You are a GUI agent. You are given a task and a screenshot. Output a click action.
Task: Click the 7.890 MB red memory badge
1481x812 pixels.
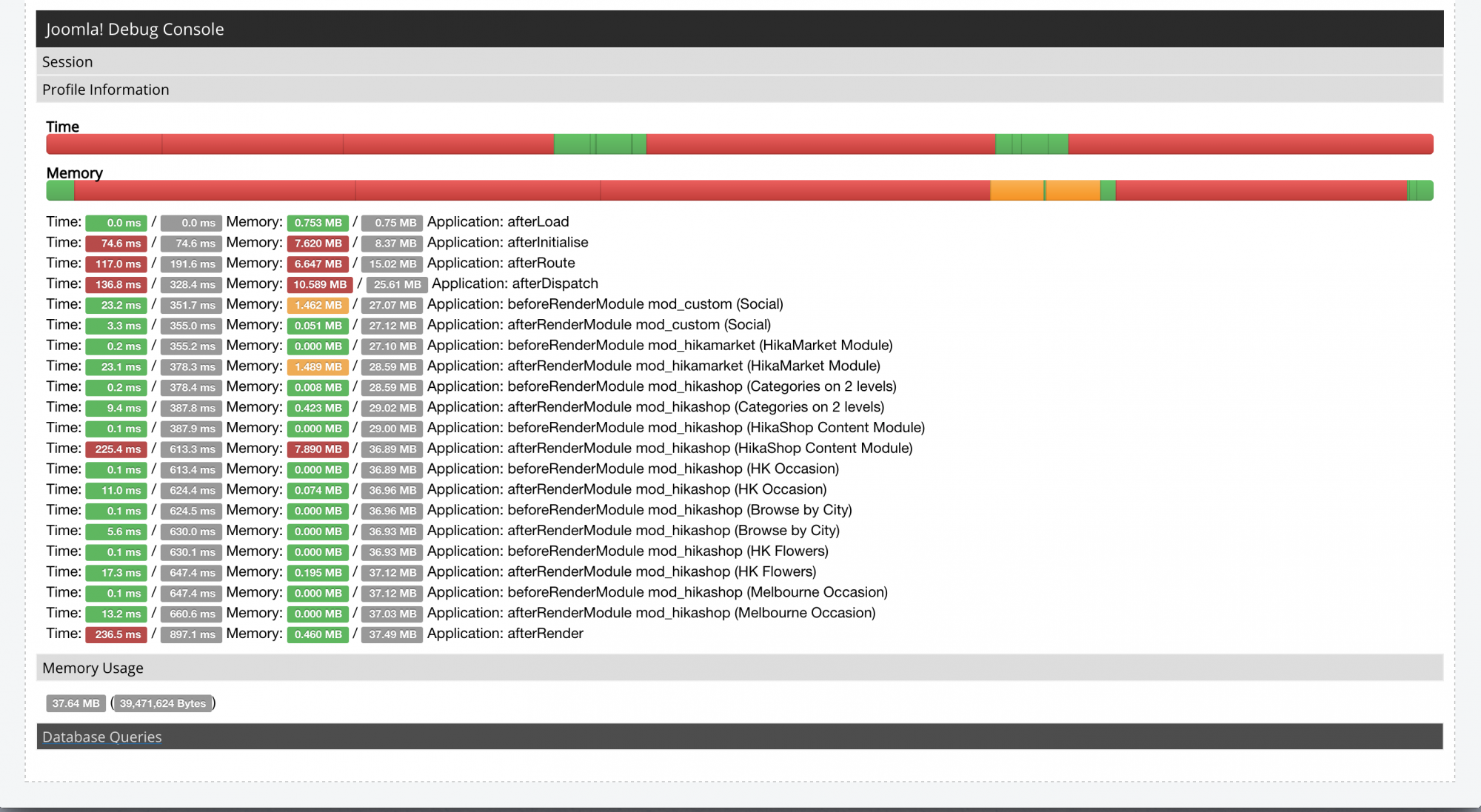coord(318,449)
